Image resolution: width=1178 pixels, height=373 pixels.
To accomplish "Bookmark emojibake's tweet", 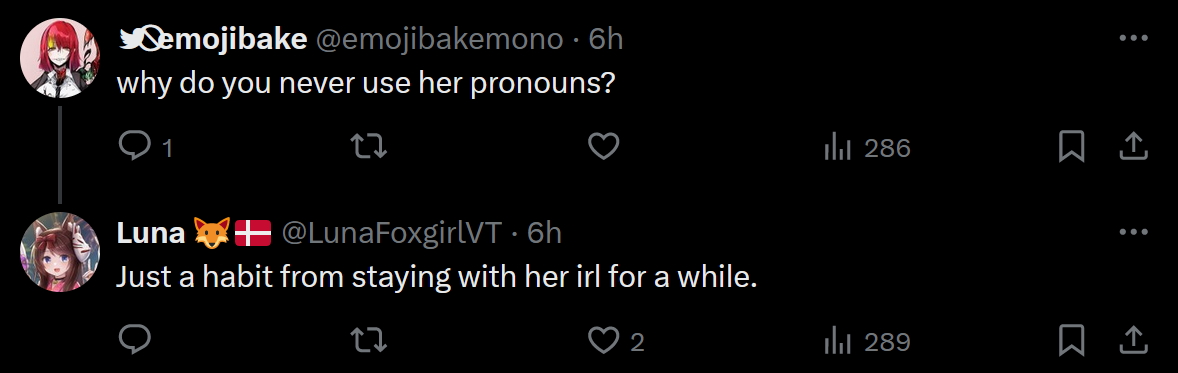I will point(1071,147).
